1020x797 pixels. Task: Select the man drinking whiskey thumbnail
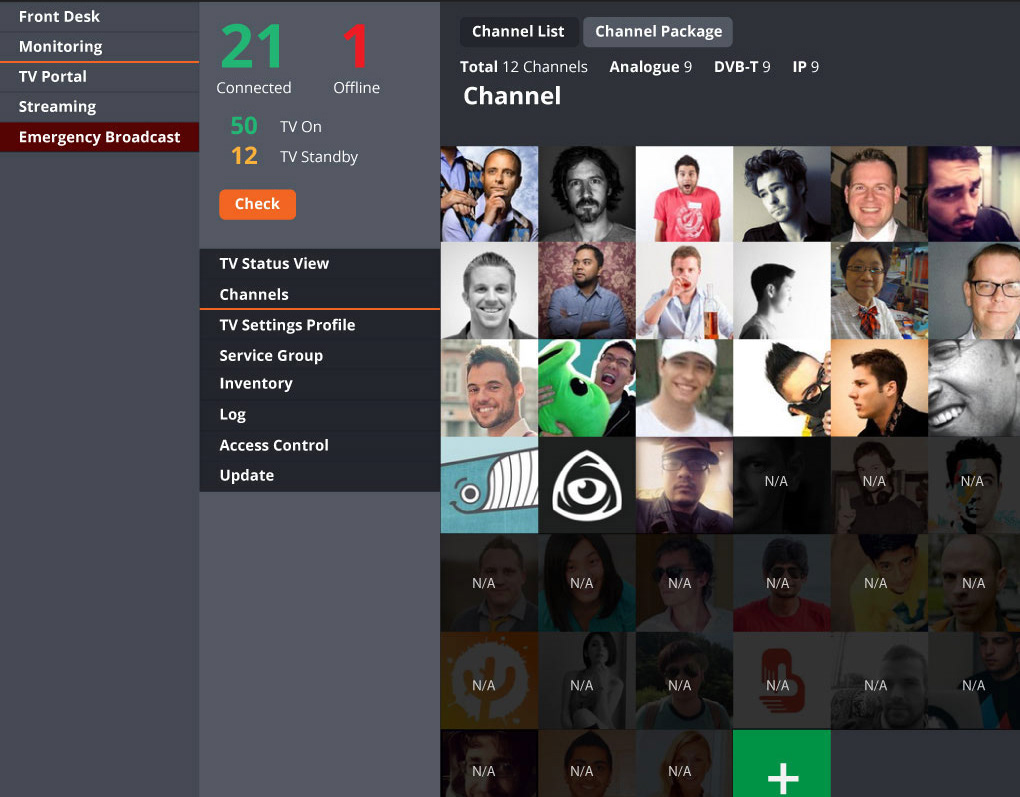pyautogui.click(x=684, y=291)
